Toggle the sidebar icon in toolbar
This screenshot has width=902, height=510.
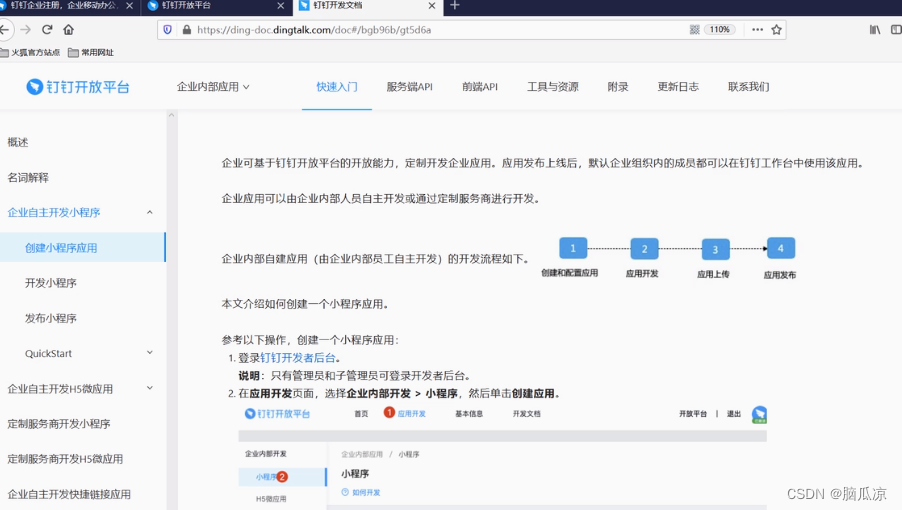[x=896, y=29]
